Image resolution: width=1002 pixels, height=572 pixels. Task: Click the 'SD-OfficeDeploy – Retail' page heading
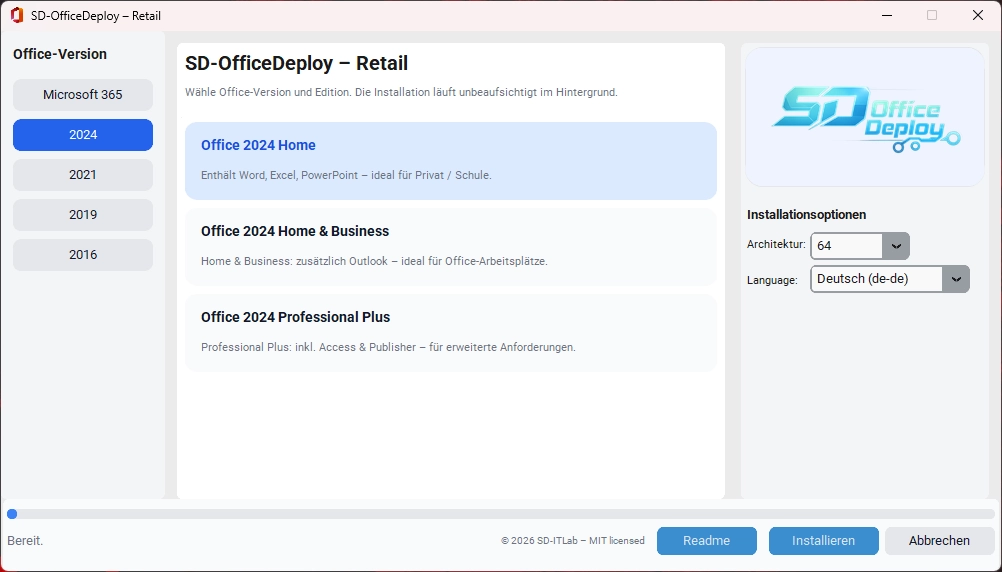[x=297, y=63]
